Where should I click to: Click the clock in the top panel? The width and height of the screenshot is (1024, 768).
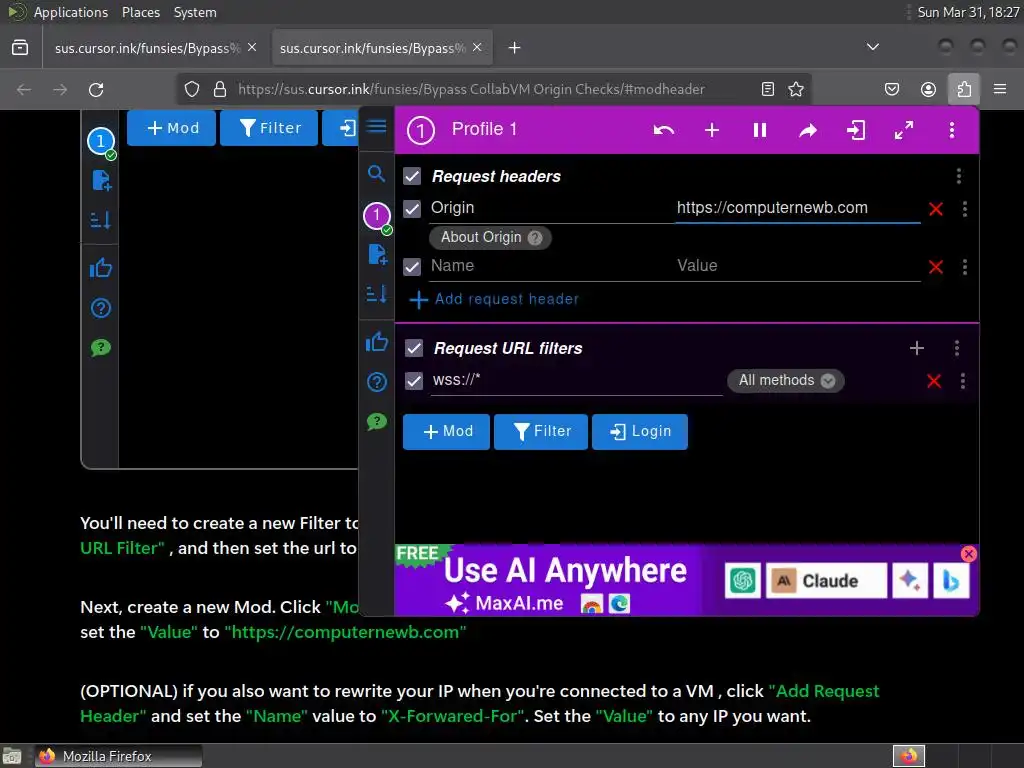point(968,12)
